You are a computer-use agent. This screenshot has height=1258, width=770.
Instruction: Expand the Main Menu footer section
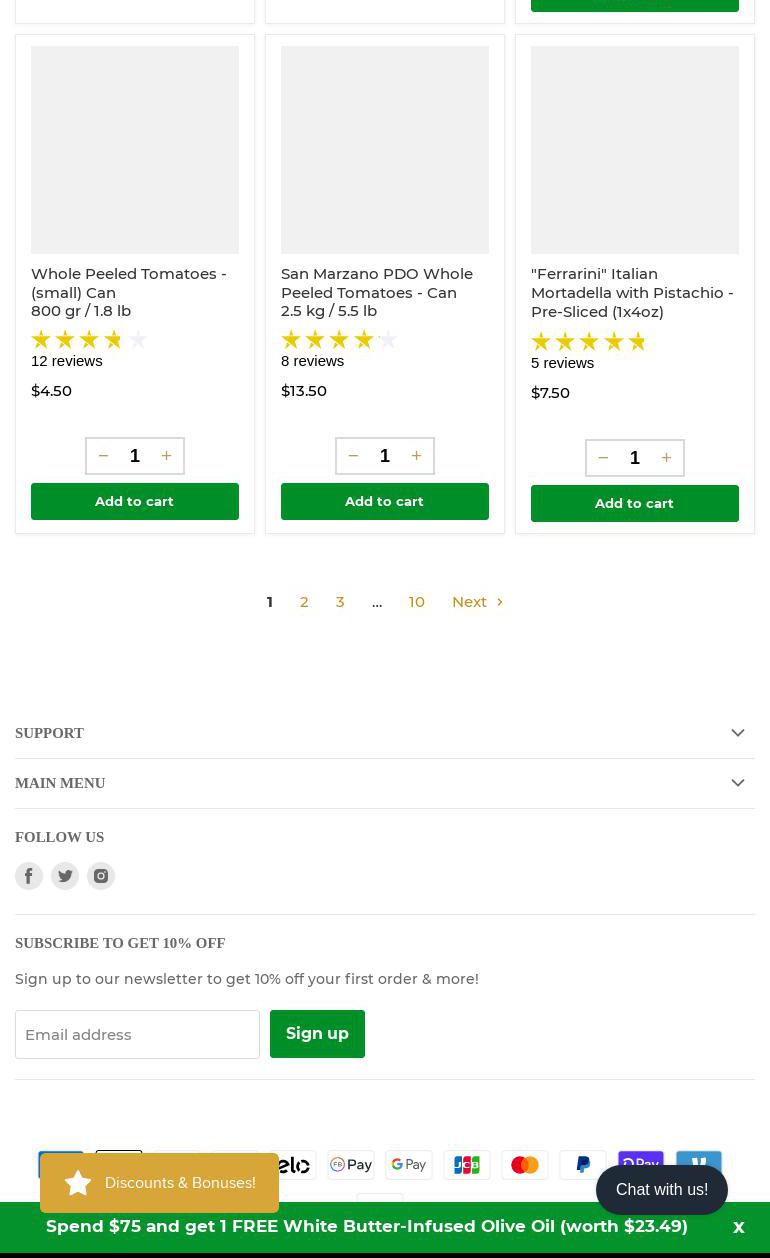(x=384, y=783)
